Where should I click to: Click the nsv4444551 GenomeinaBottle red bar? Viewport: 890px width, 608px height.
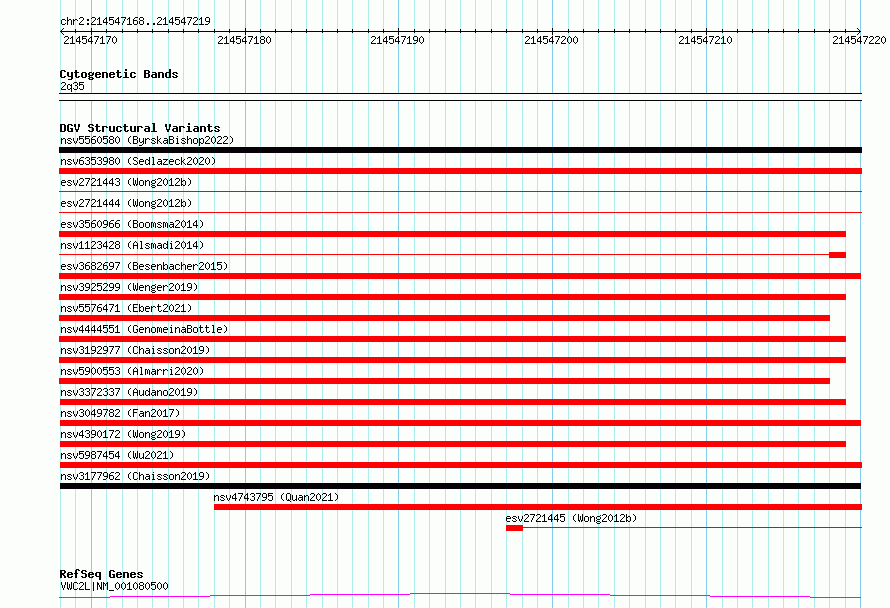(452, 339)
